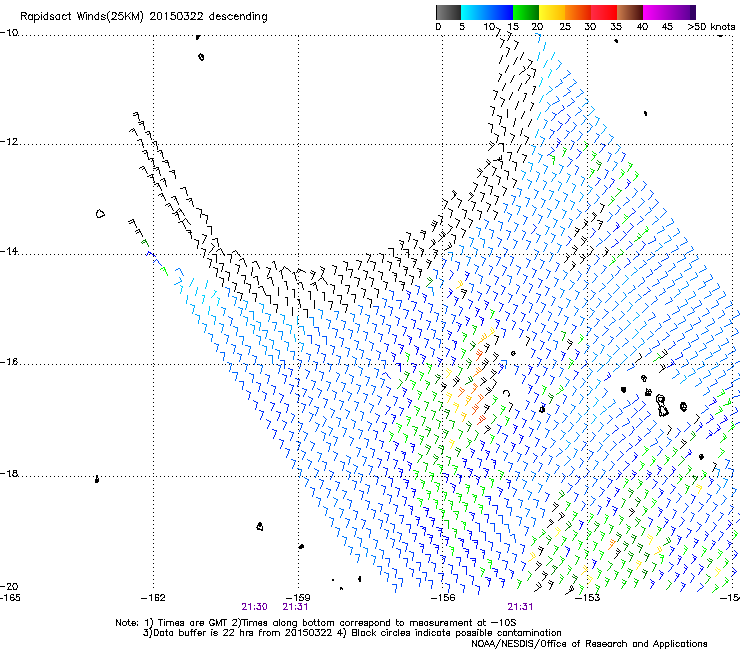Click the legend tick label '40'

click(x=642, y=27)
